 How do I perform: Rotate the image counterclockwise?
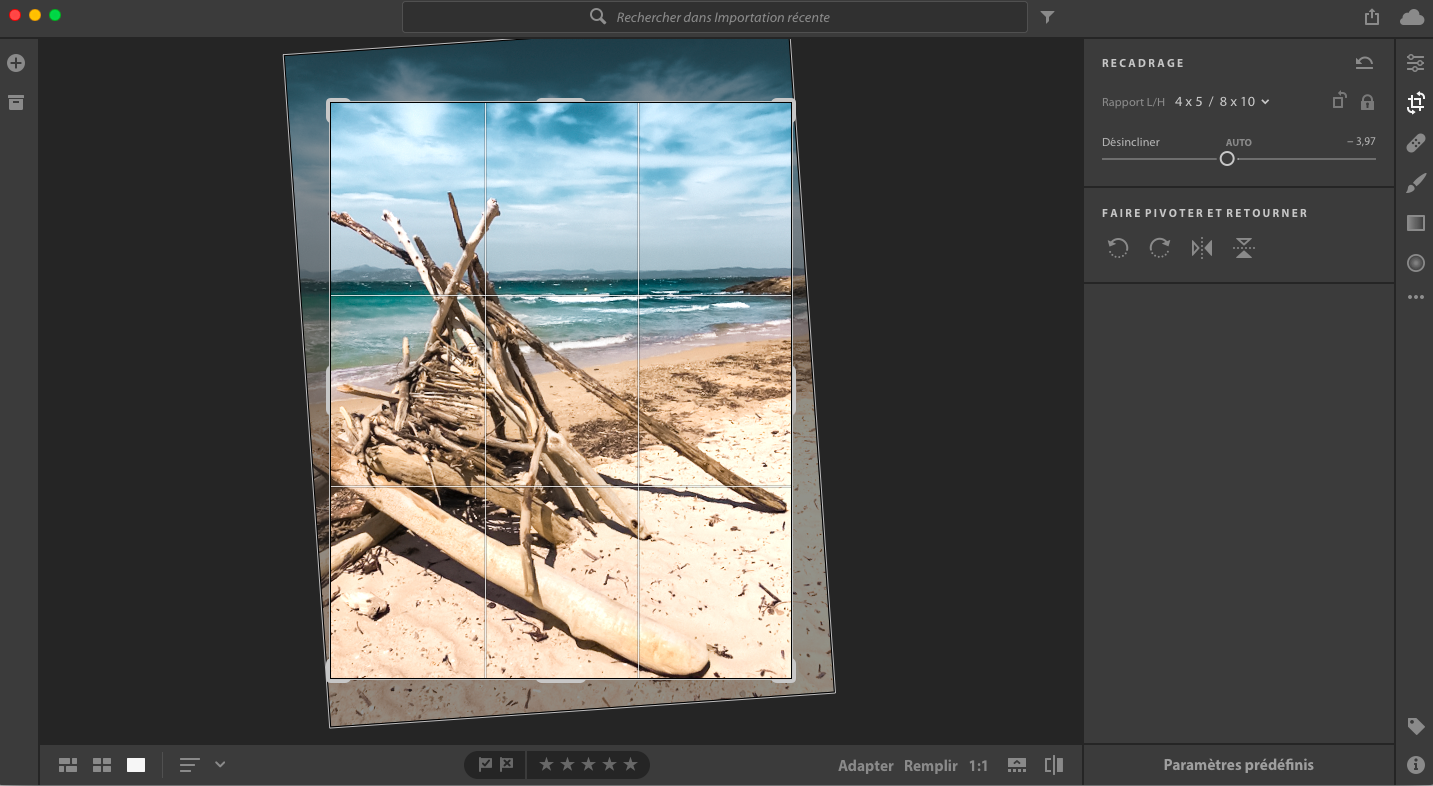1118,248
